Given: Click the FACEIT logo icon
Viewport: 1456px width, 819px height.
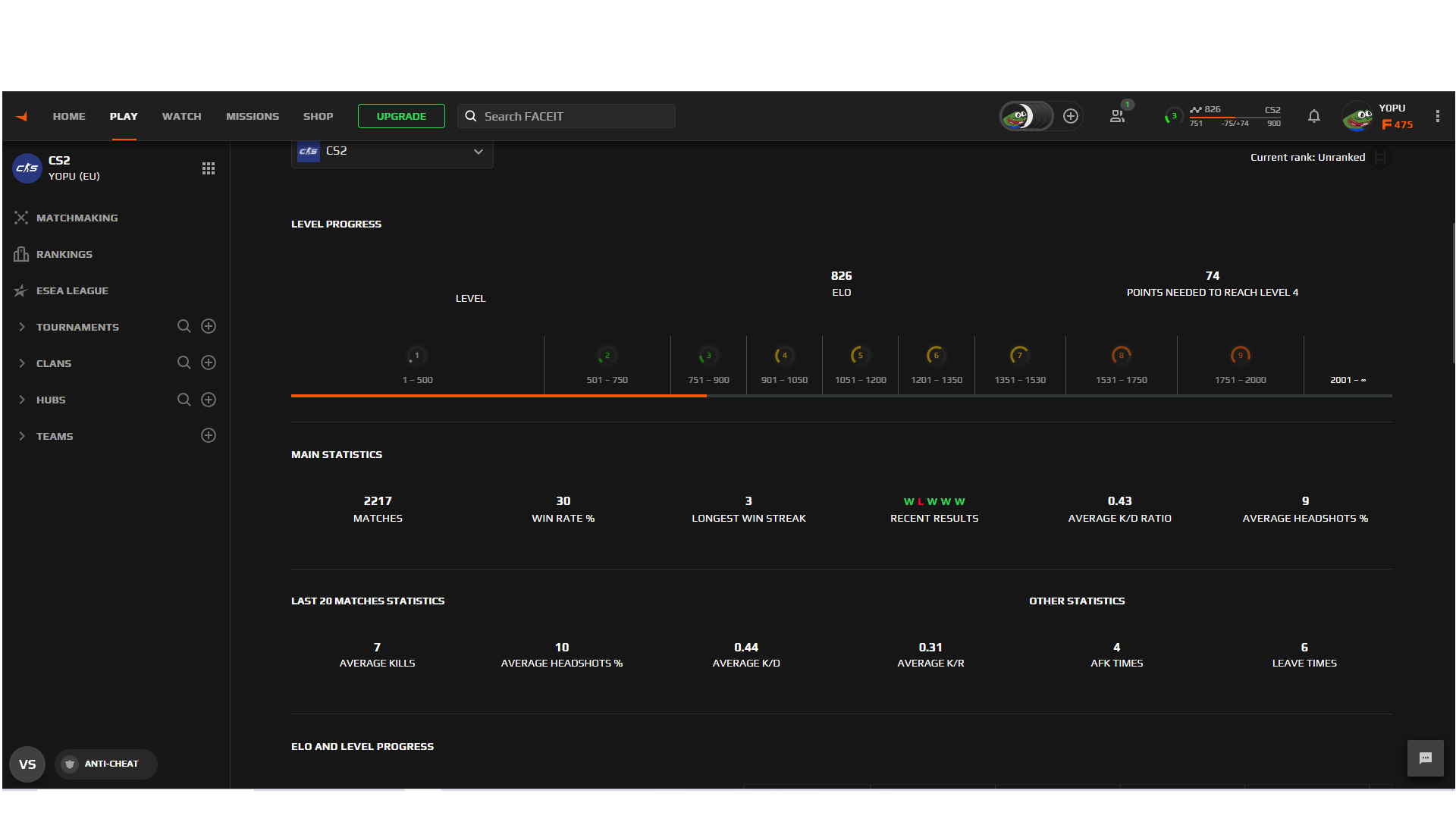Looking at the screenshot, I should 22,116.
